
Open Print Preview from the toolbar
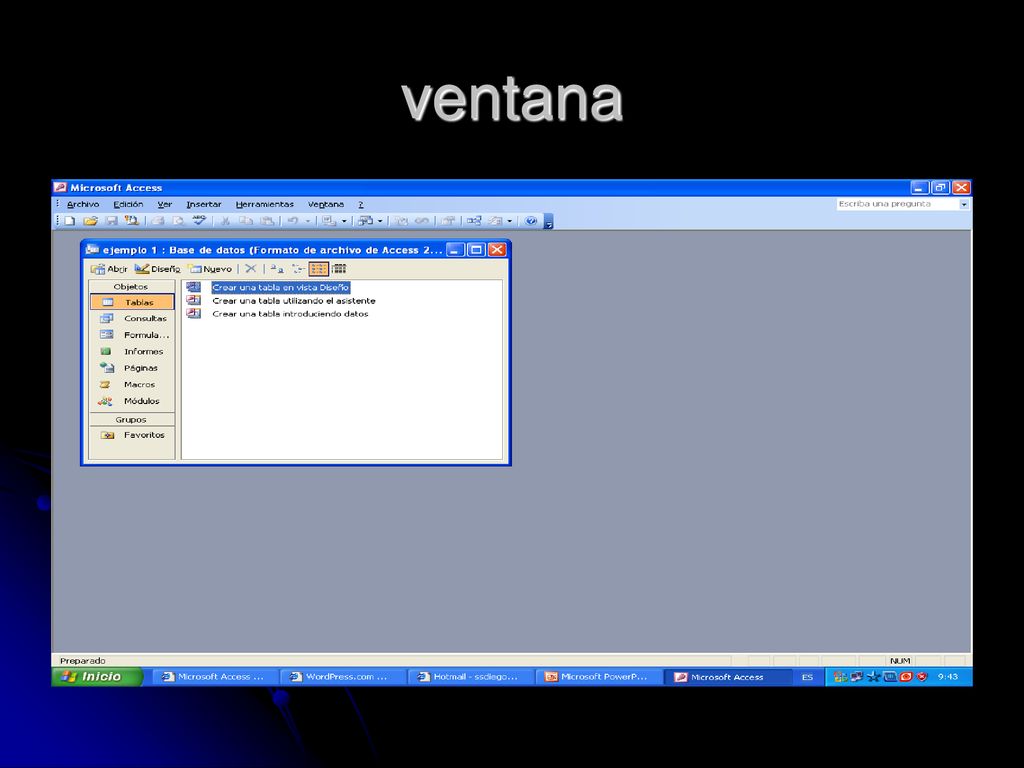178,221
